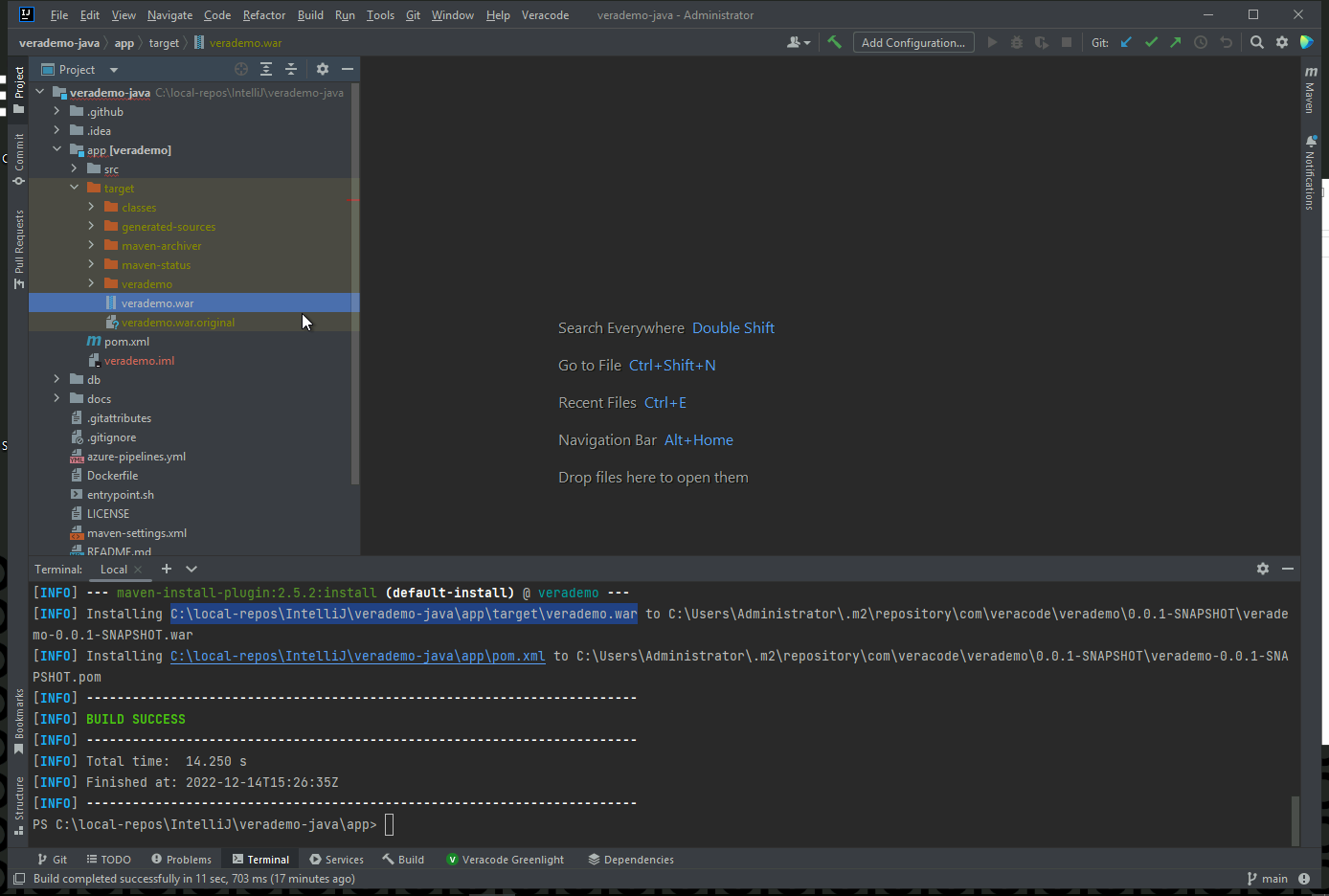Image resolution: width=1329 pixels, height=896 pixels.
Task: Open the code-with-me user dropdown
Action: tap(798, 42)
